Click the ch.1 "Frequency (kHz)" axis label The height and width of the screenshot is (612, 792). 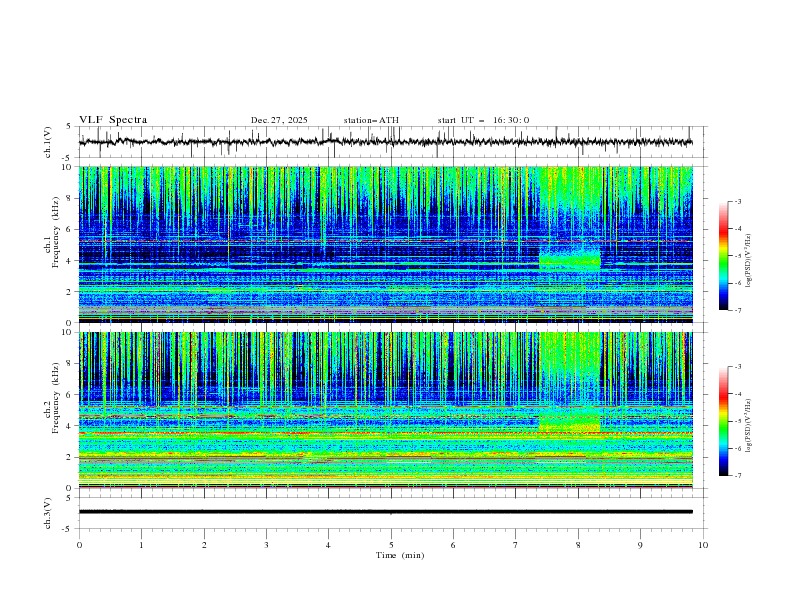(x=56, y=233)
